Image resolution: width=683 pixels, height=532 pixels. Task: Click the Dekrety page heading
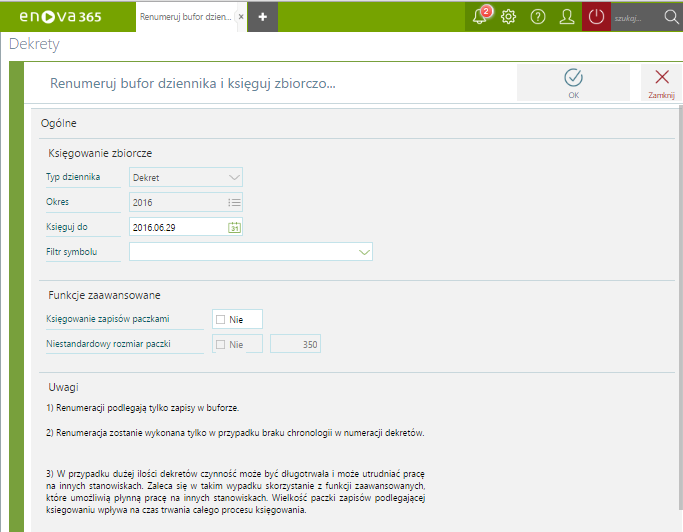(34, 44)
